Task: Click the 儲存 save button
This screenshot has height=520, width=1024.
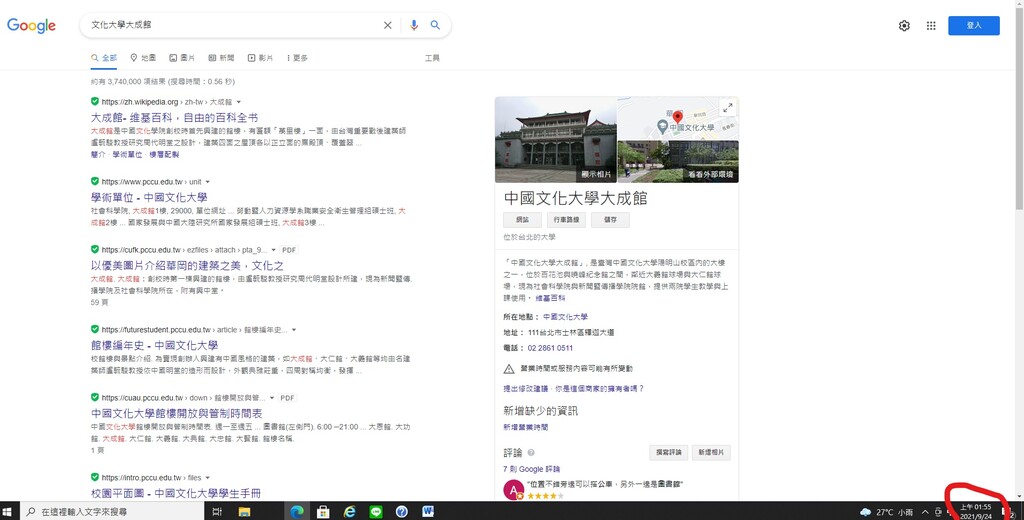Action: click(611, 220)
